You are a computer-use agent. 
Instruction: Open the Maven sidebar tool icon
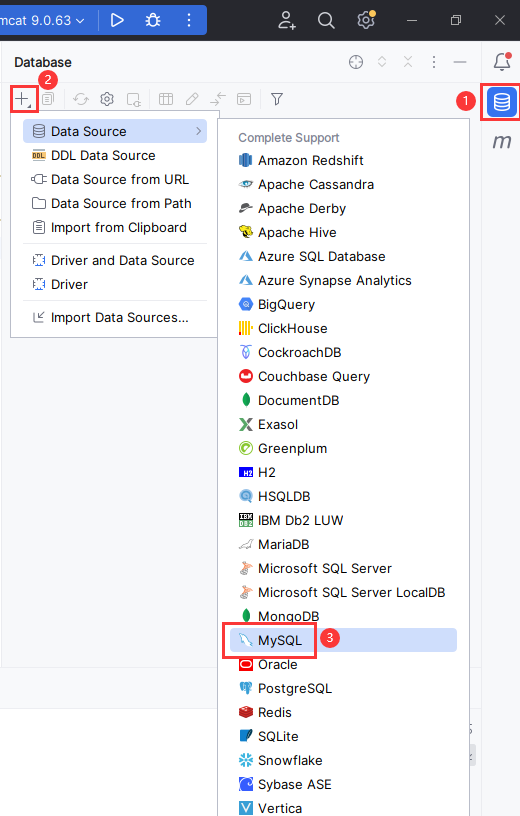click(502, 141)
